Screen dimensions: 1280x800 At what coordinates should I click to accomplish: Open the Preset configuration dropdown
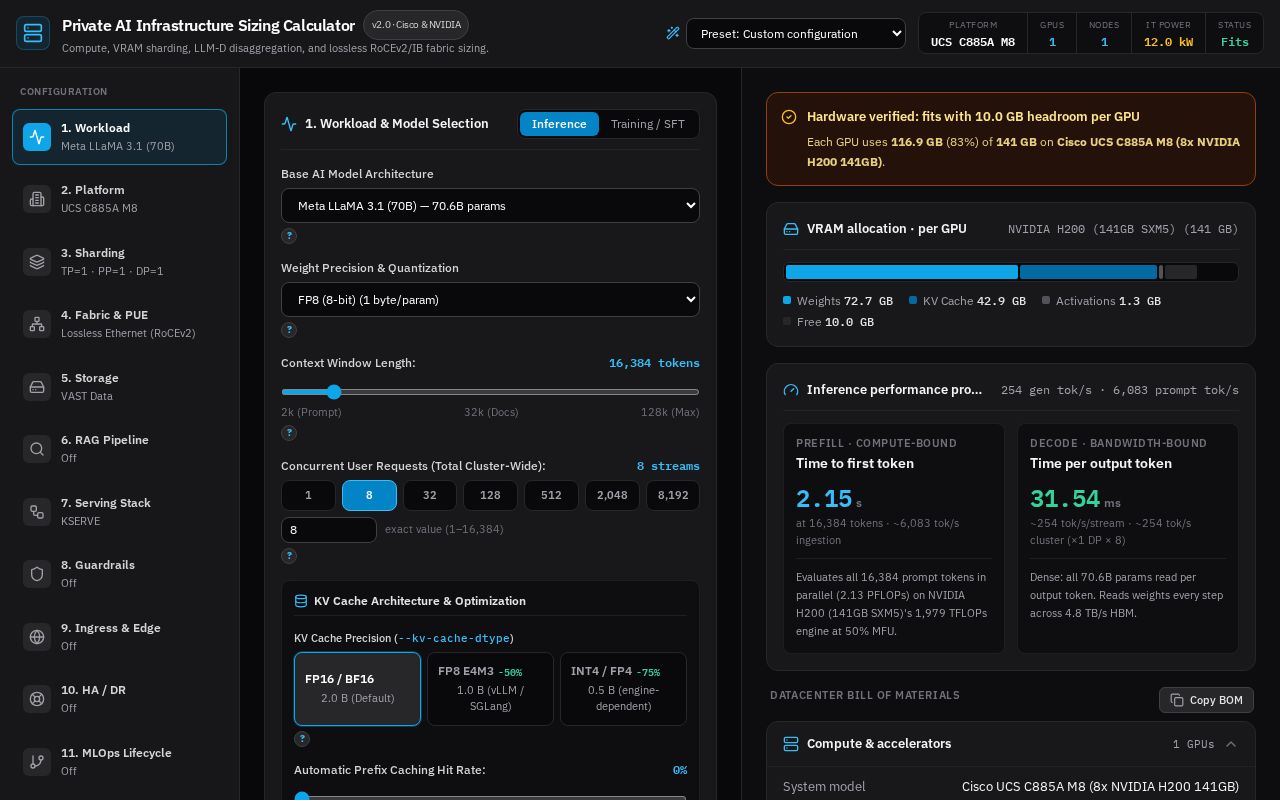click(796, 34)
